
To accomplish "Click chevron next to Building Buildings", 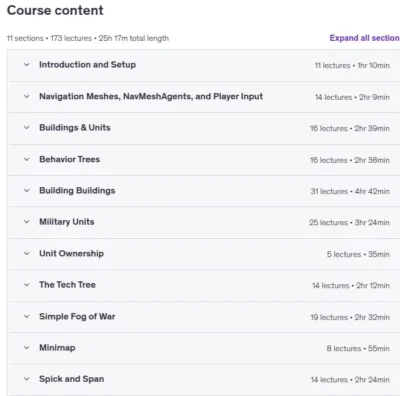I will point(27,191).
